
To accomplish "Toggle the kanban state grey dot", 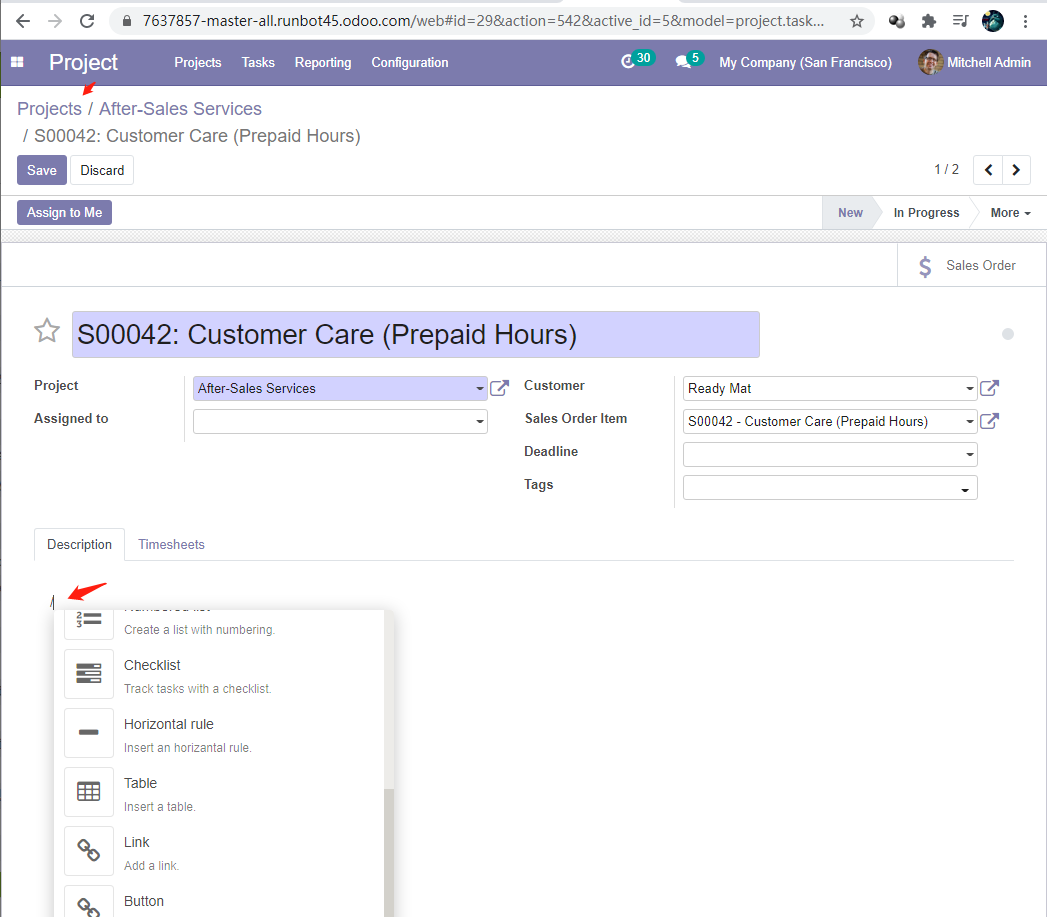I will click(1008, 334).
